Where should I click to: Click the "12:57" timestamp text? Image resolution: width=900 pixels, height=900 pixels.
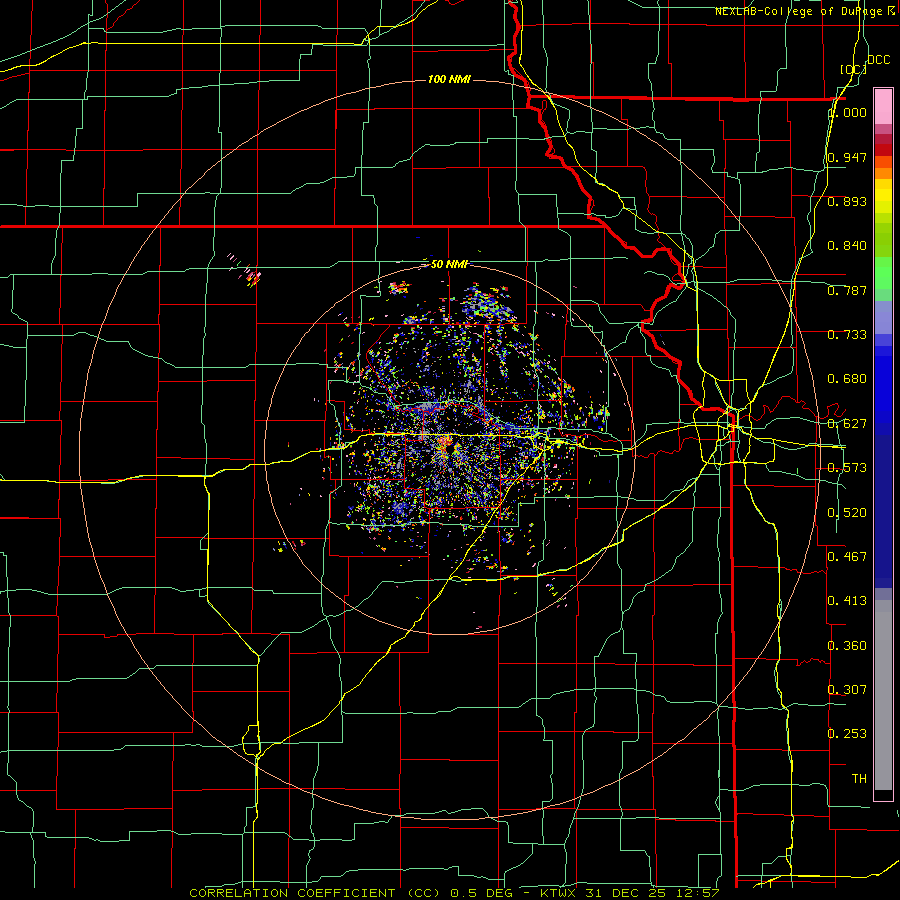pos(697,893)
